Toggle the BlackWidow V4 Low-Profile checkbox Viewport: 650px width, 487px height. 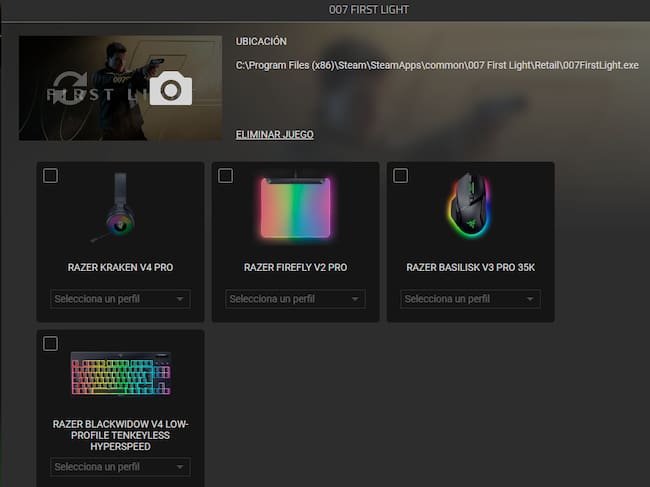[50, 344]
